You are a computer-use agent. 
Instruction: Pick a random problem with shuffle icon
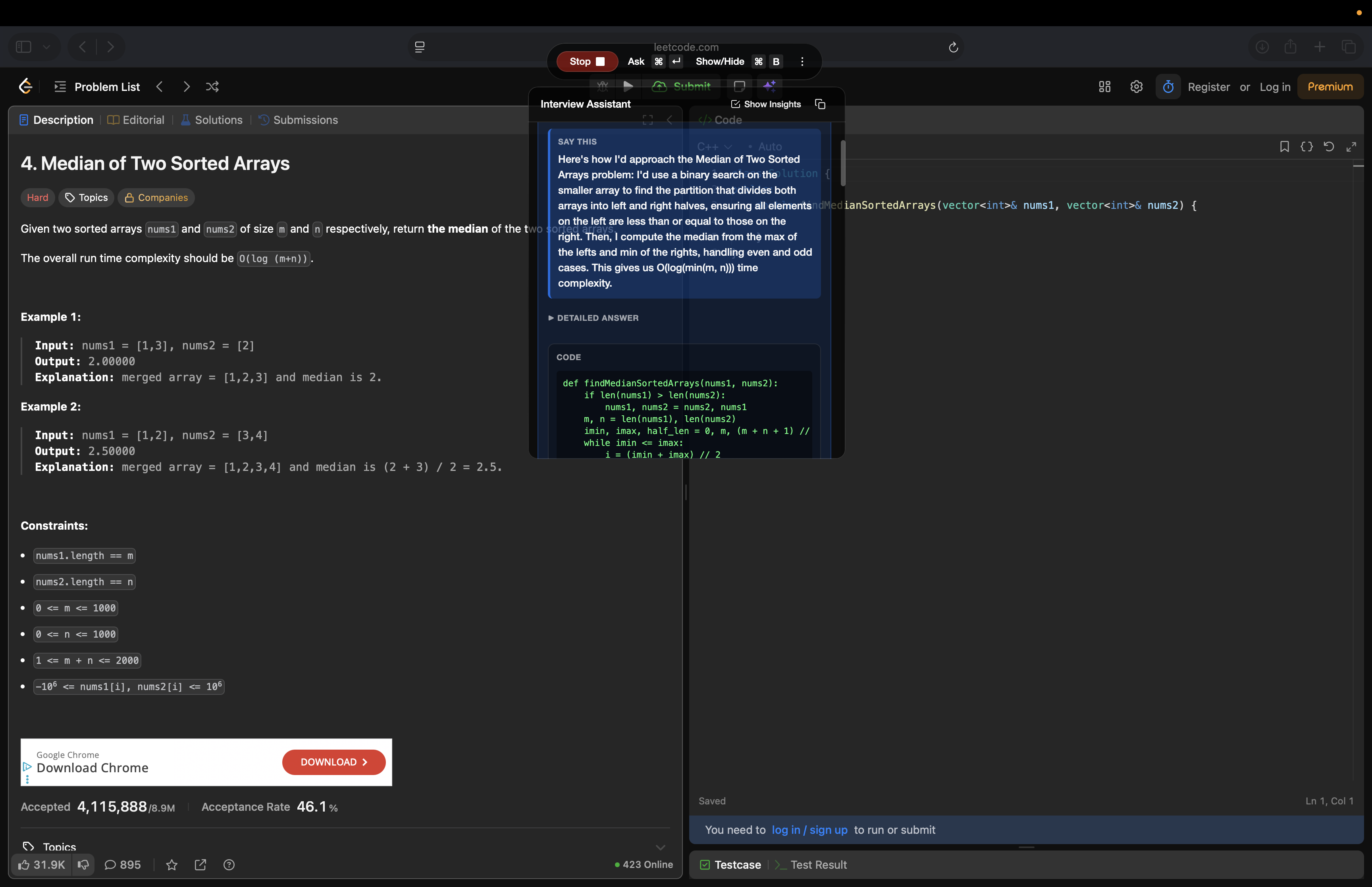coord(212,87)
